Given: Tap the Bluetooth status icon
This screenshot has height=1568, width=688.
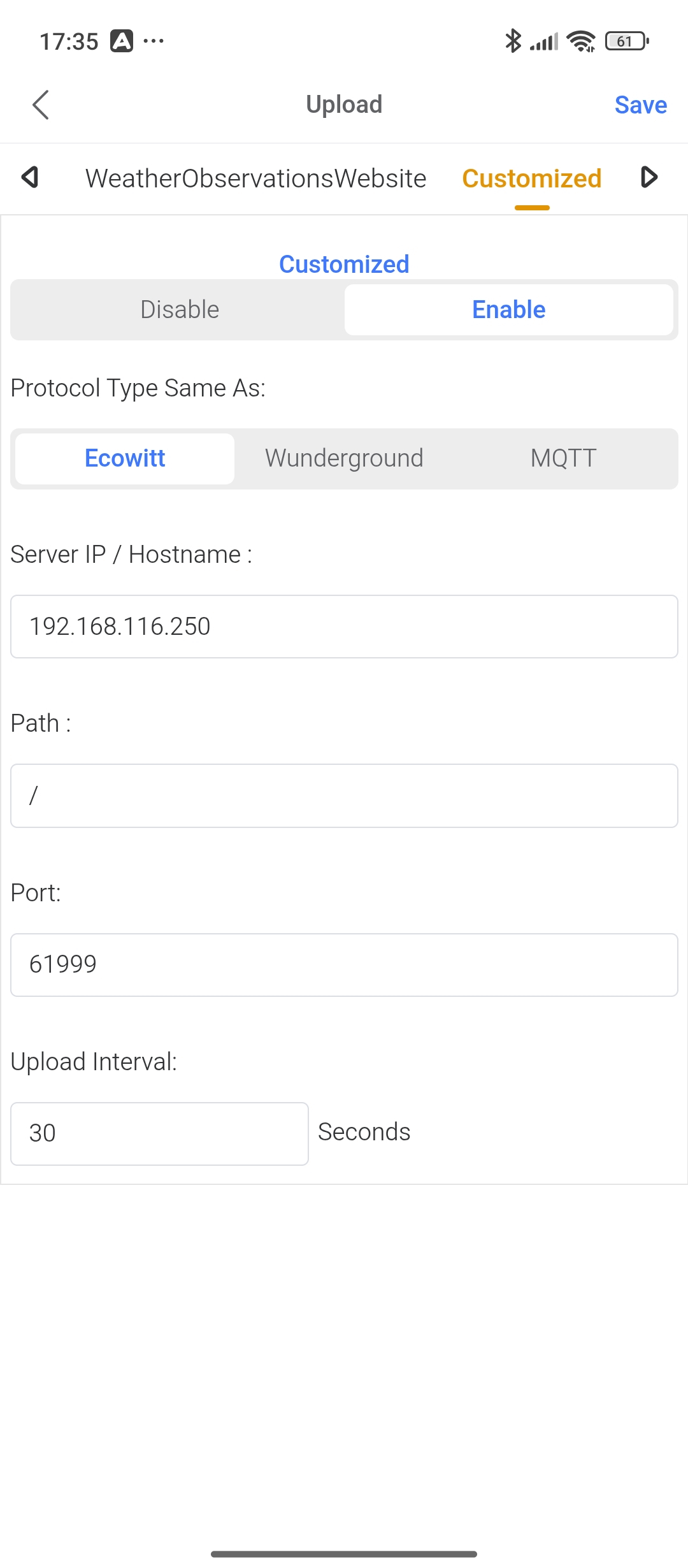Looking at the screenshot, I should (513, 41).
